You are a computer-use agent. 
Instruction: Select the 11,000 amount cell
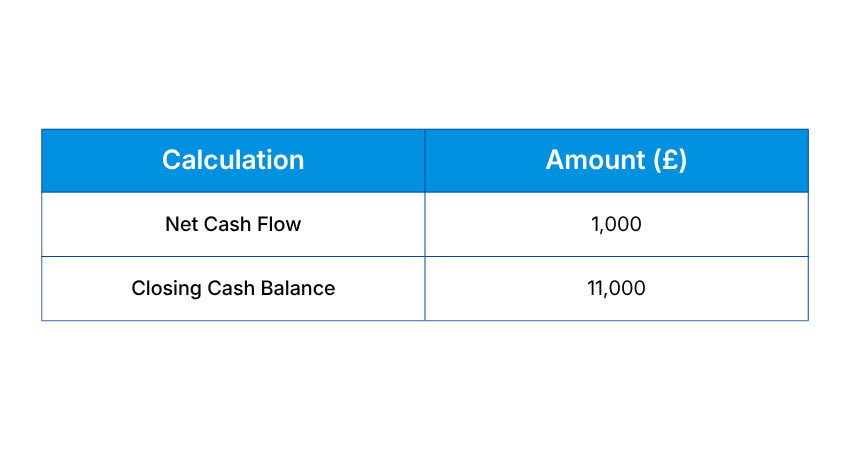(x=616, y=288)
